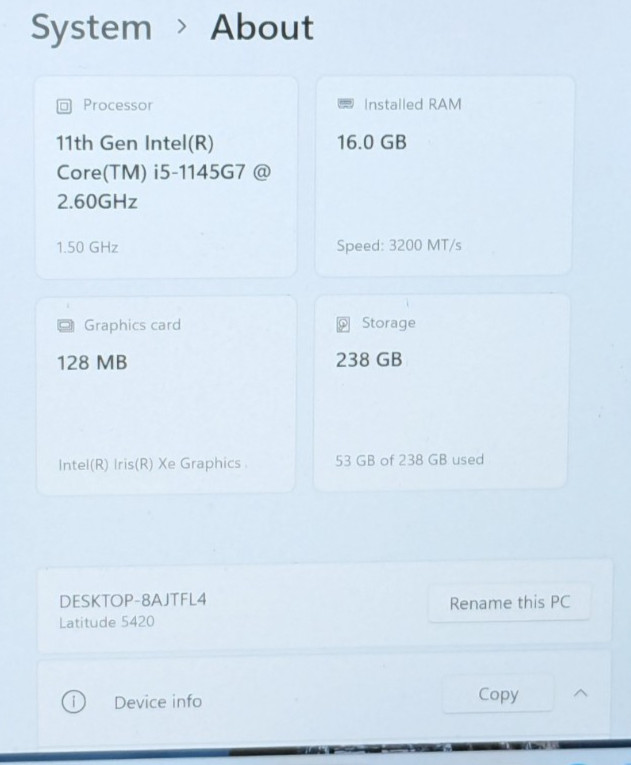Screen dimensions: 631x765
Task: Open the Installed RAM card
Action: [x=444, y=176]
